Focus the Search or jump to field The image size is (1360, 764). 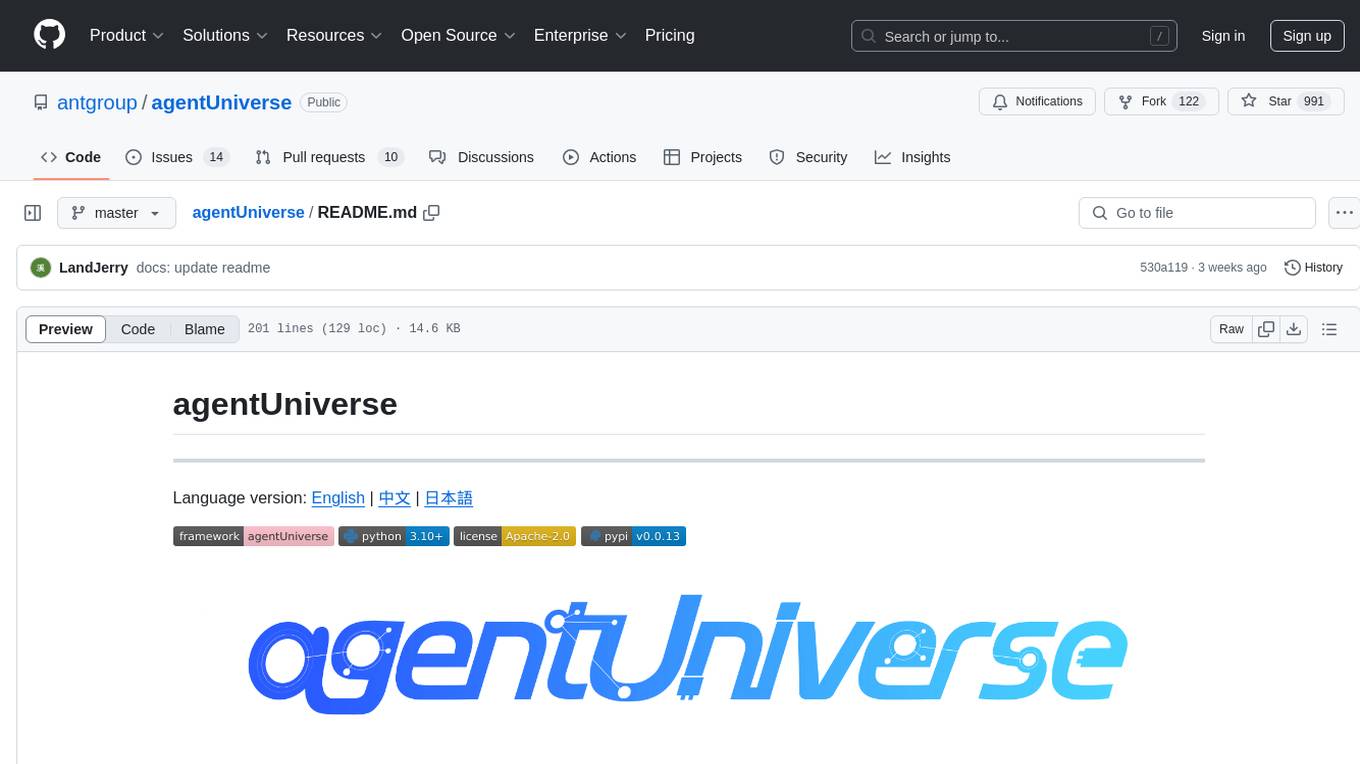click(1012, 36)
